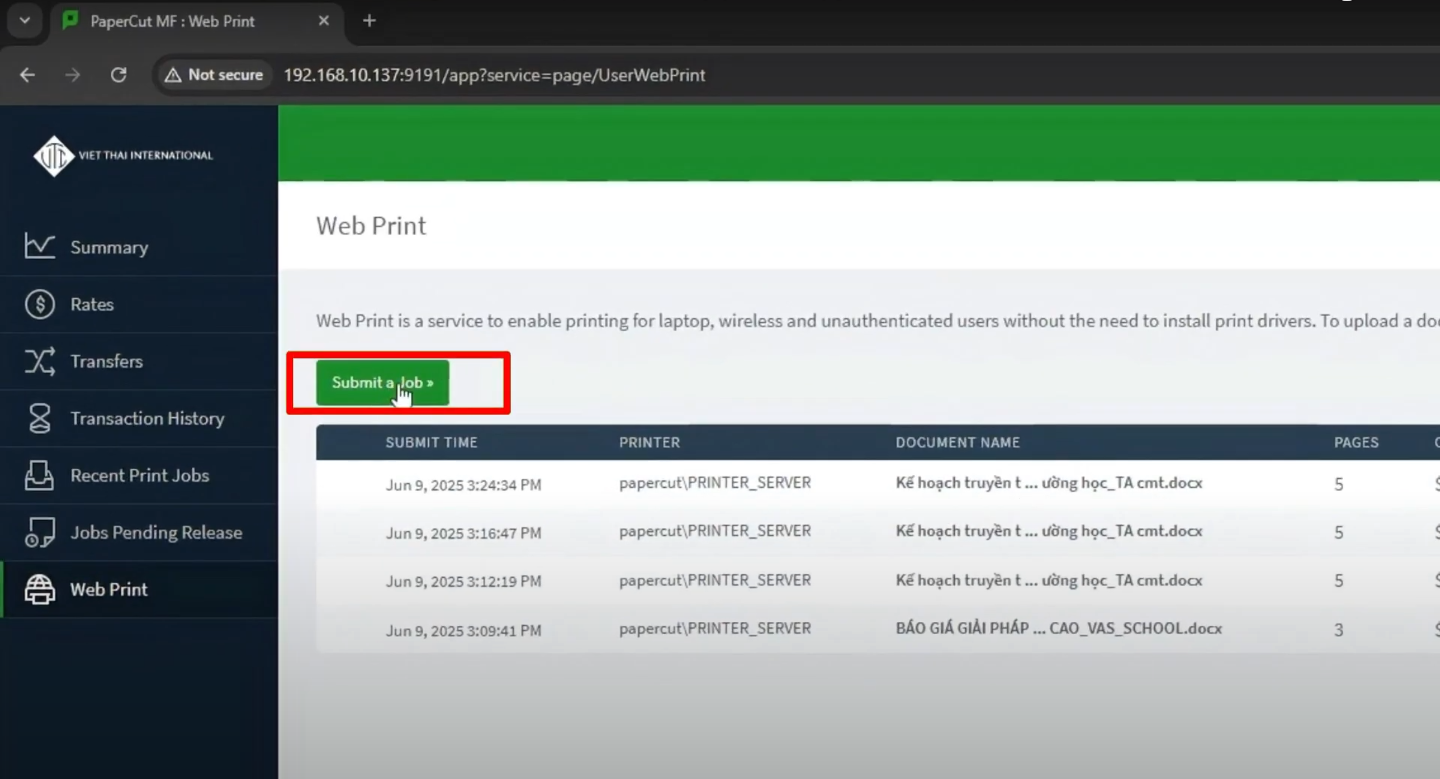Click the Rates dollar sign icon
The image size is (1440, 779).
click(40, 304)
